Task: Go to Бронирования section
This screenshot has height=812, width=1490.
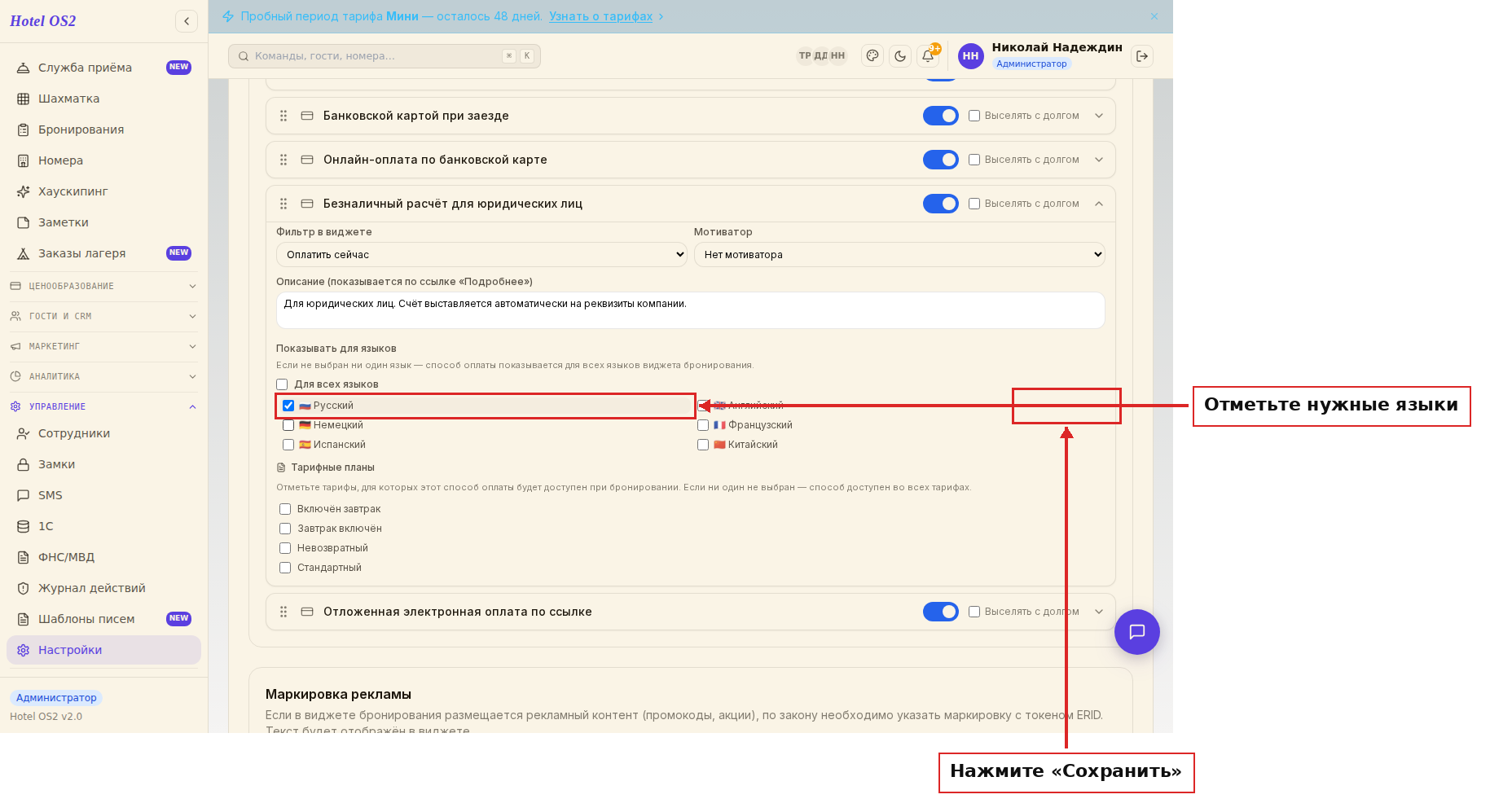Action: (103, 129)
